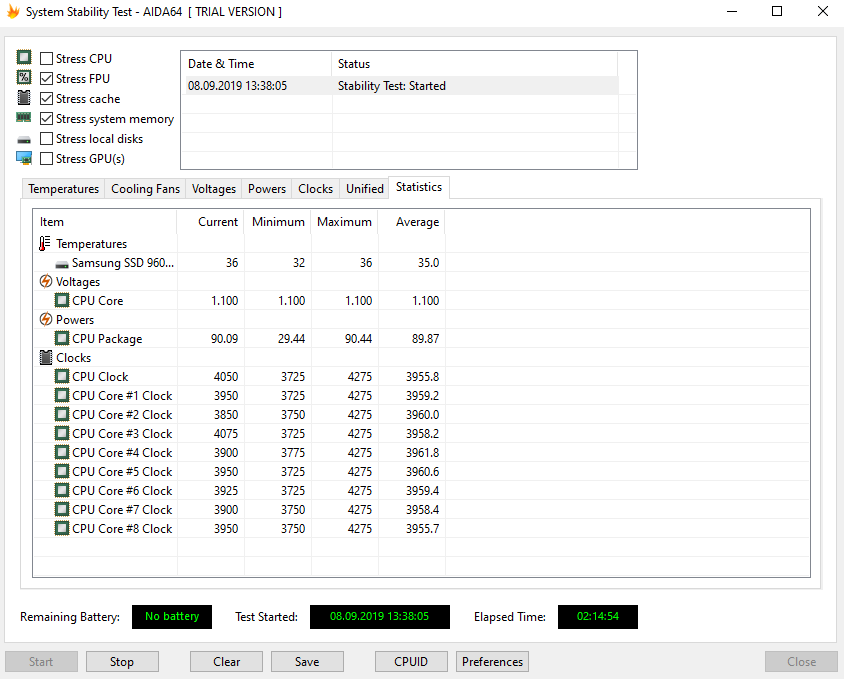Click the CPU Package current value 90.09
Viewport: 844px width, 679px height.
pyautogui.click(x=224, y=339)
